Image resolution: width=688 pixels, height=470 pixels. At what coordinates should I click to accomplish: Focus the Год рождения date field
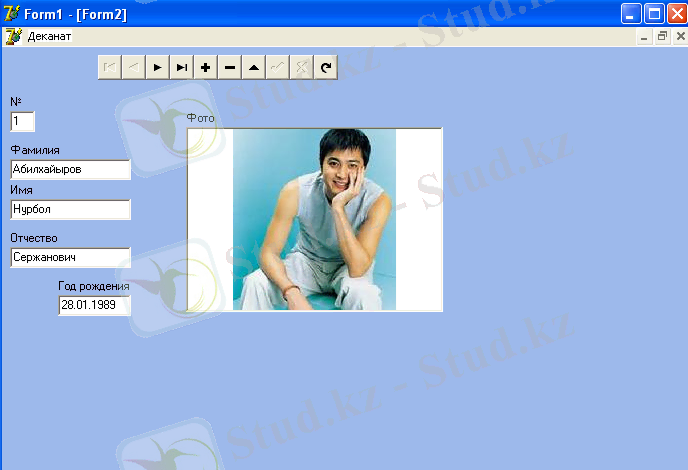tap(94, 305)
